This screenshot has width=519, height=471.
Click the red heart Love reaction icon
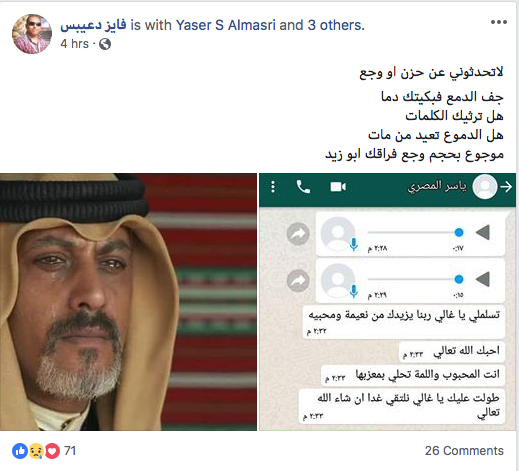[52, 451]
